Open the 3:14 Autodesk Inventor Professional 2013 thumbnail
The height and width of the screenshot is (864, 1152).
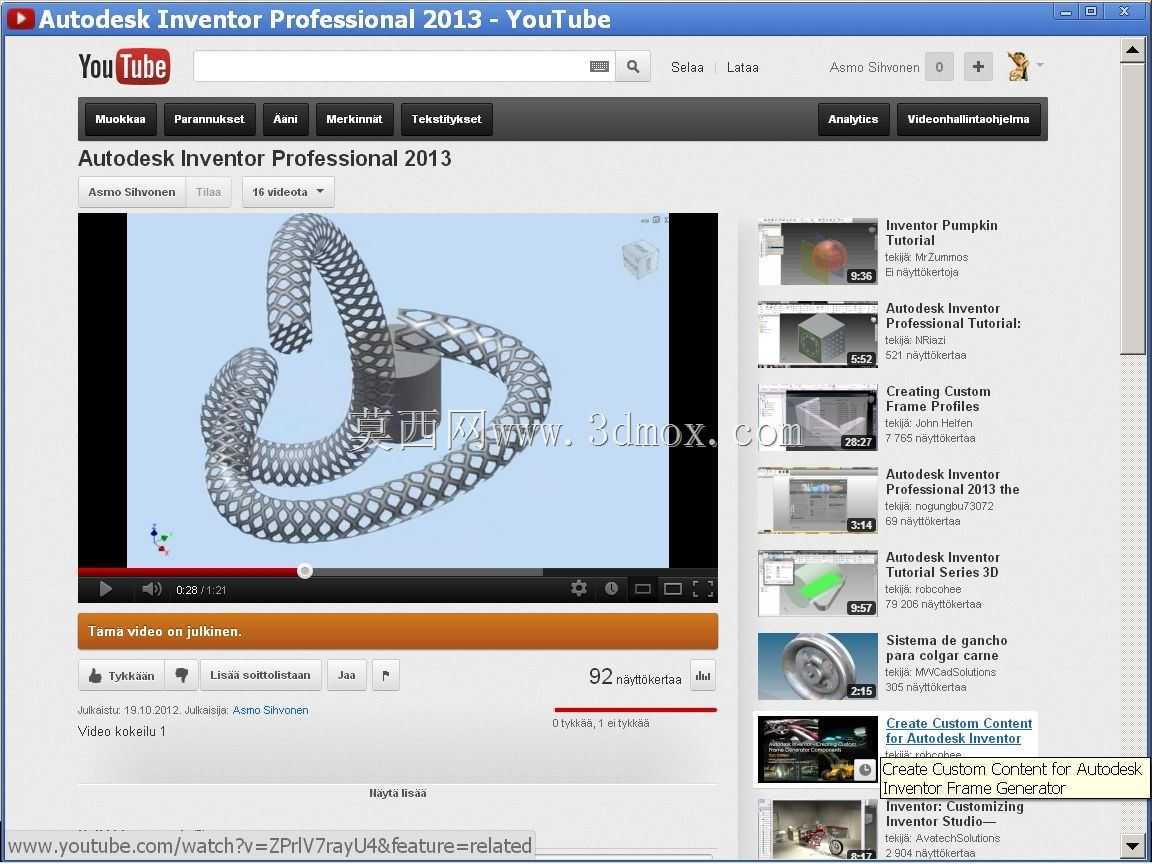pos(818,500)
